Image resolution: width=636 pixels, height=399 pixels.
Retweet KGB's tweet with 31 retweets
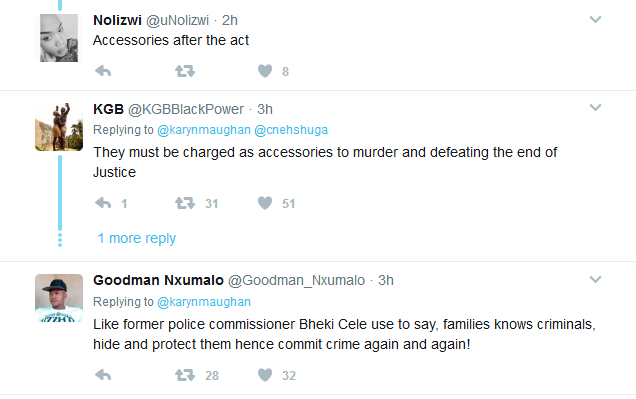point(185,203)
